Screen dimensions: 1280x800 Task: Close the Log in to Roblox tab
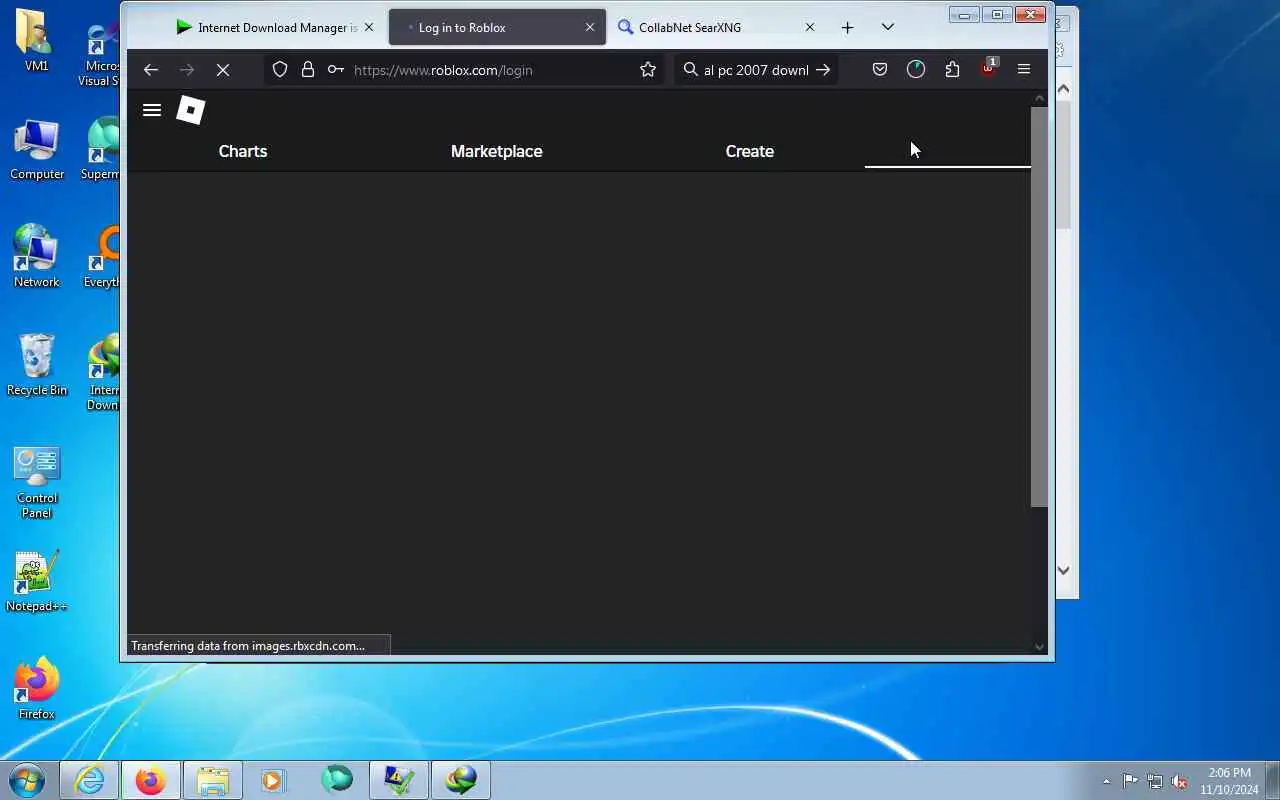tap(590, 28)
